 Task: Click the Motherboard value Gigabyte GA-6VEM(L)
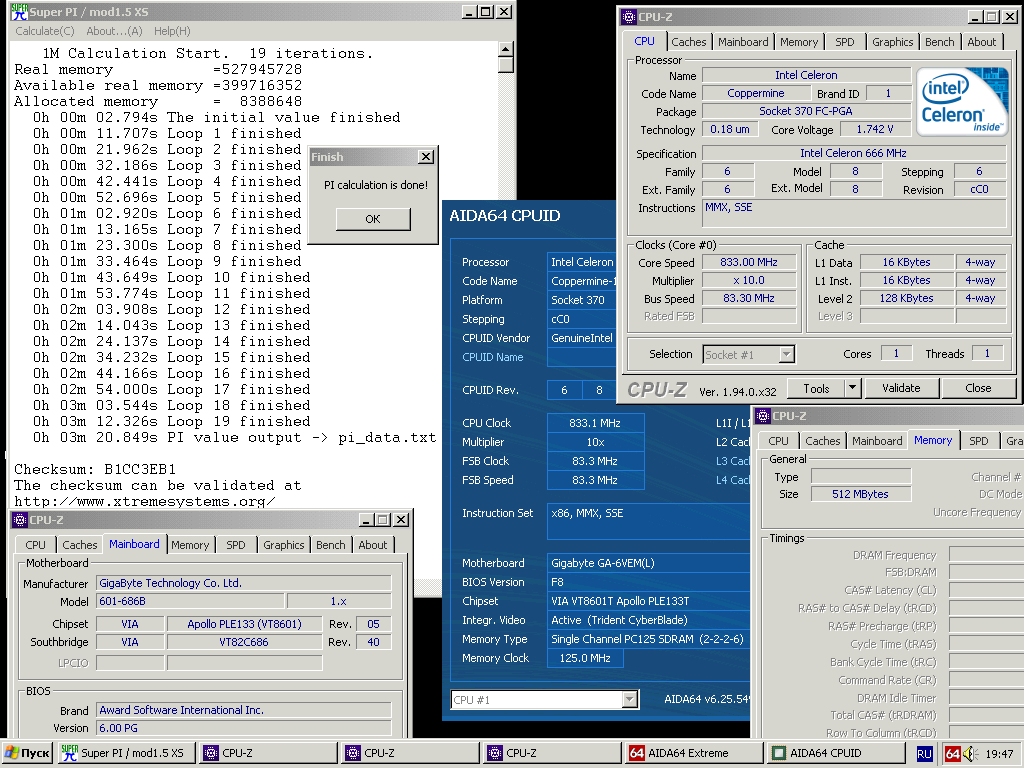(x=648, y=563)
